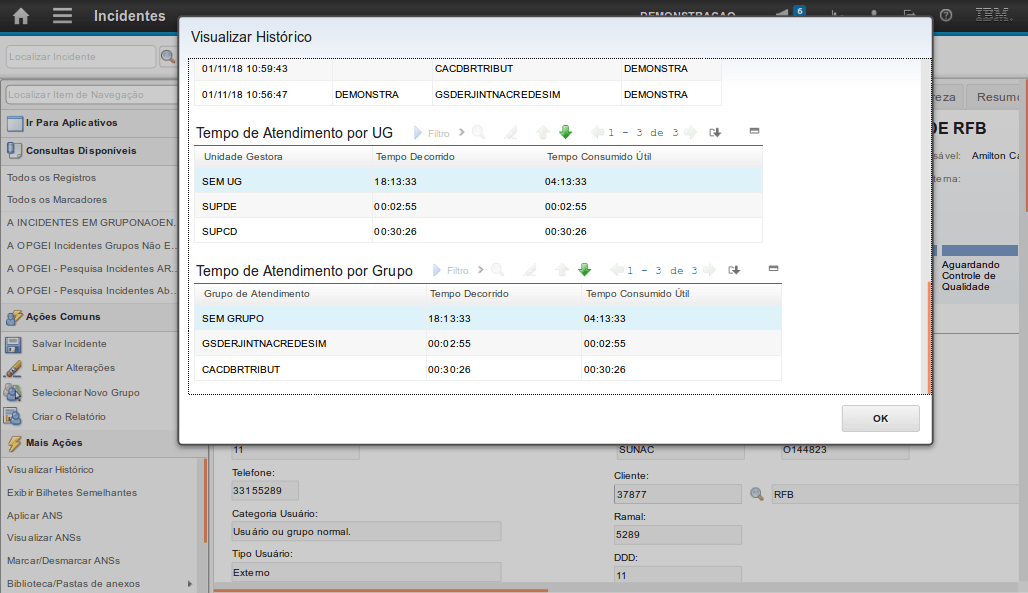Click the OK button in Visualizar Histórico dialog

click(x=880, y=419)
